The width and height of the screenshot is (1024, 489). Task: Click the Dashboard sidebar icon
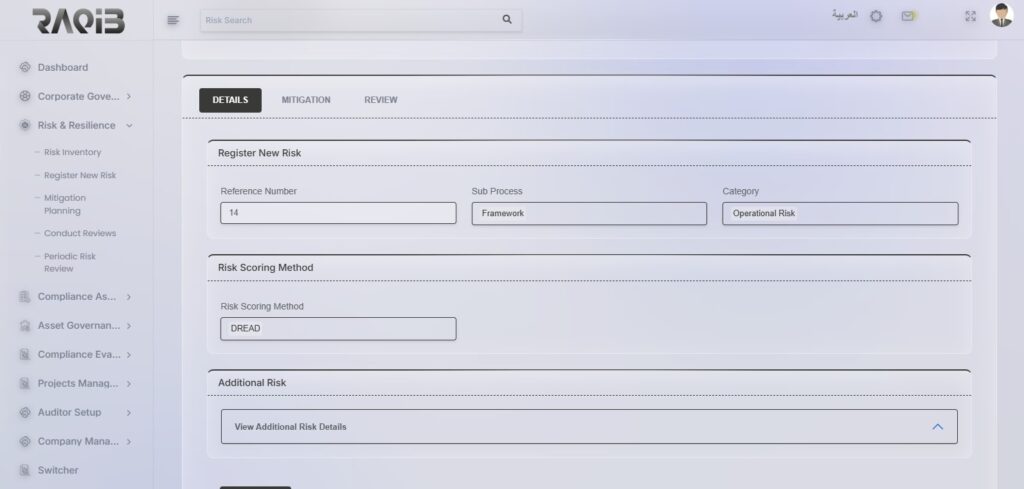25,67
